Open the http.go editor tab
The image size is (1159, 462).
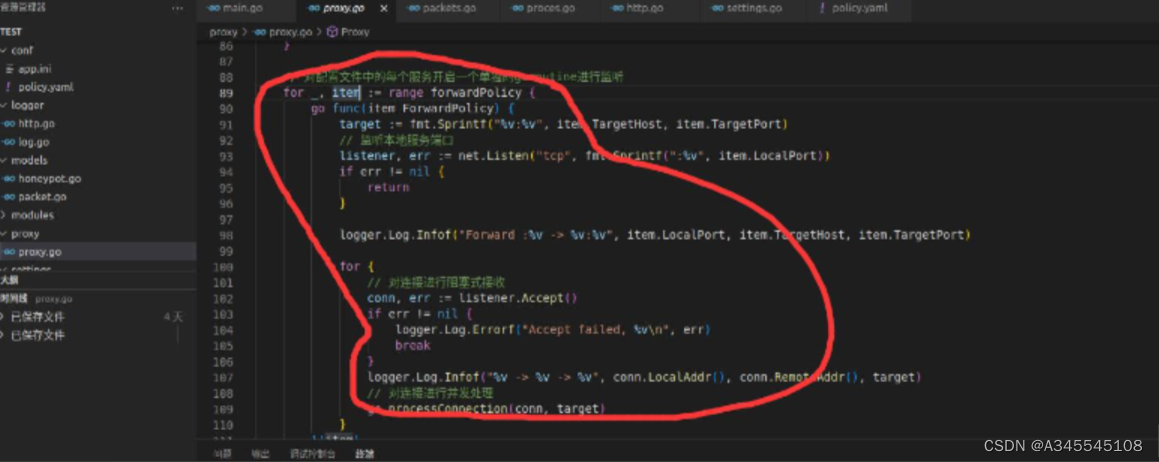pyautogui.click(x=645, y=9)
